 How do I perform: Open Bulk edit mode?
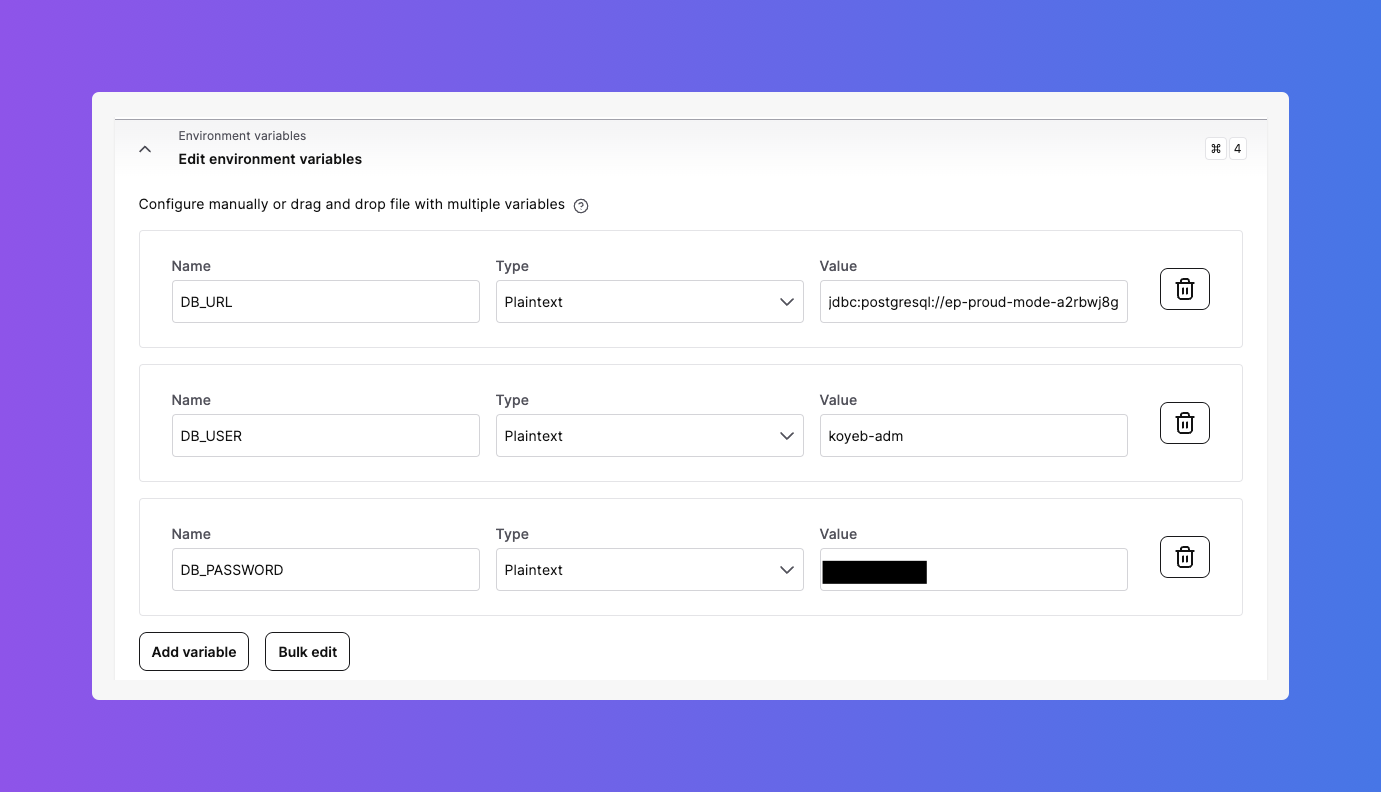307,651
